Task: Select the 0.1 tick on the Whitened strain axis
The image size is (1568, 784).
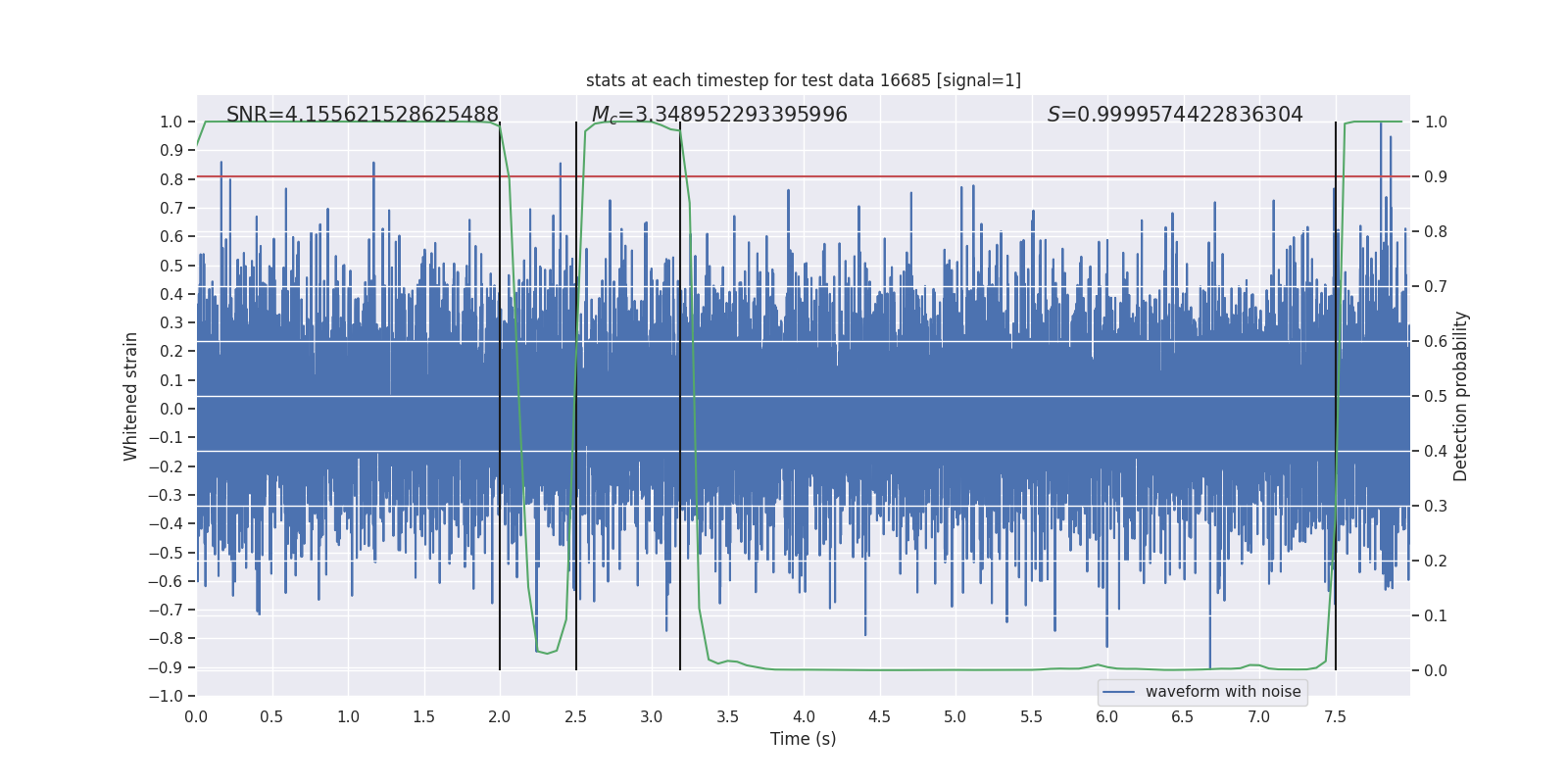Action: click(171, 380)
